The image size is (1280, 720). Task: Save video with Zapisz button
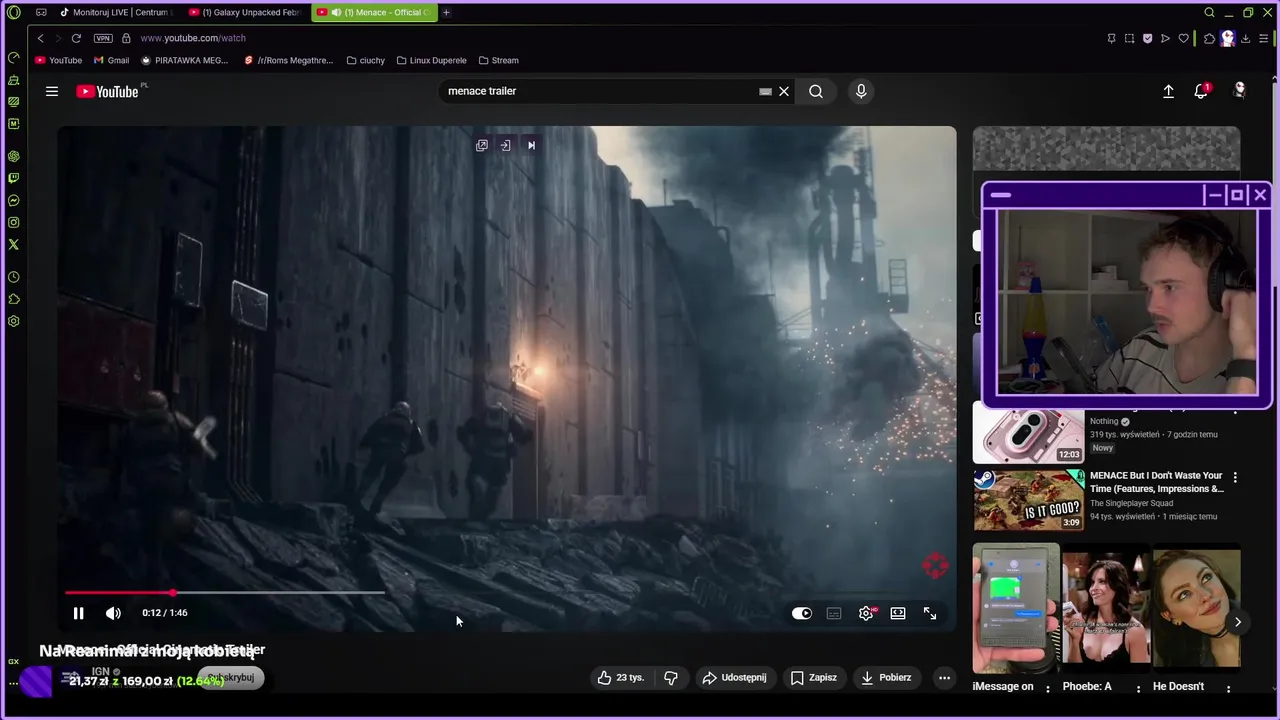tap(813, 677)
